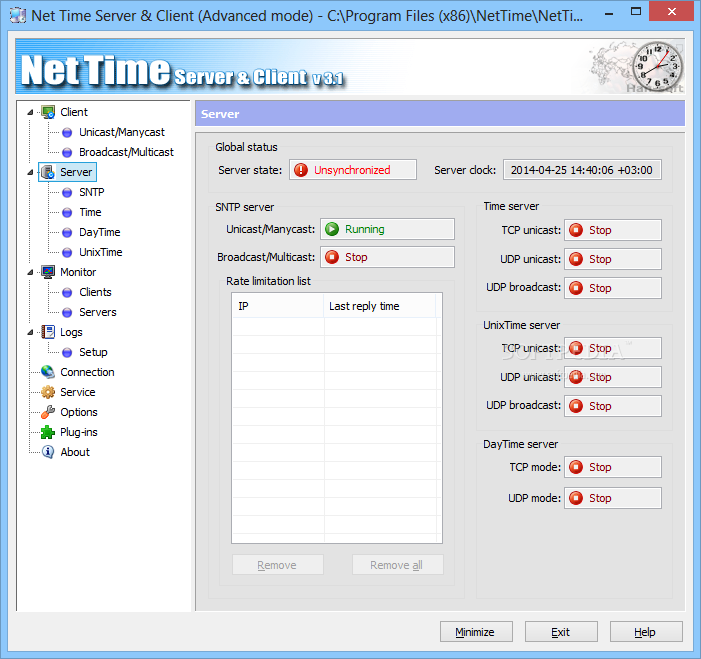Click the red Unsynchronized warning icon

coord(301,170)
